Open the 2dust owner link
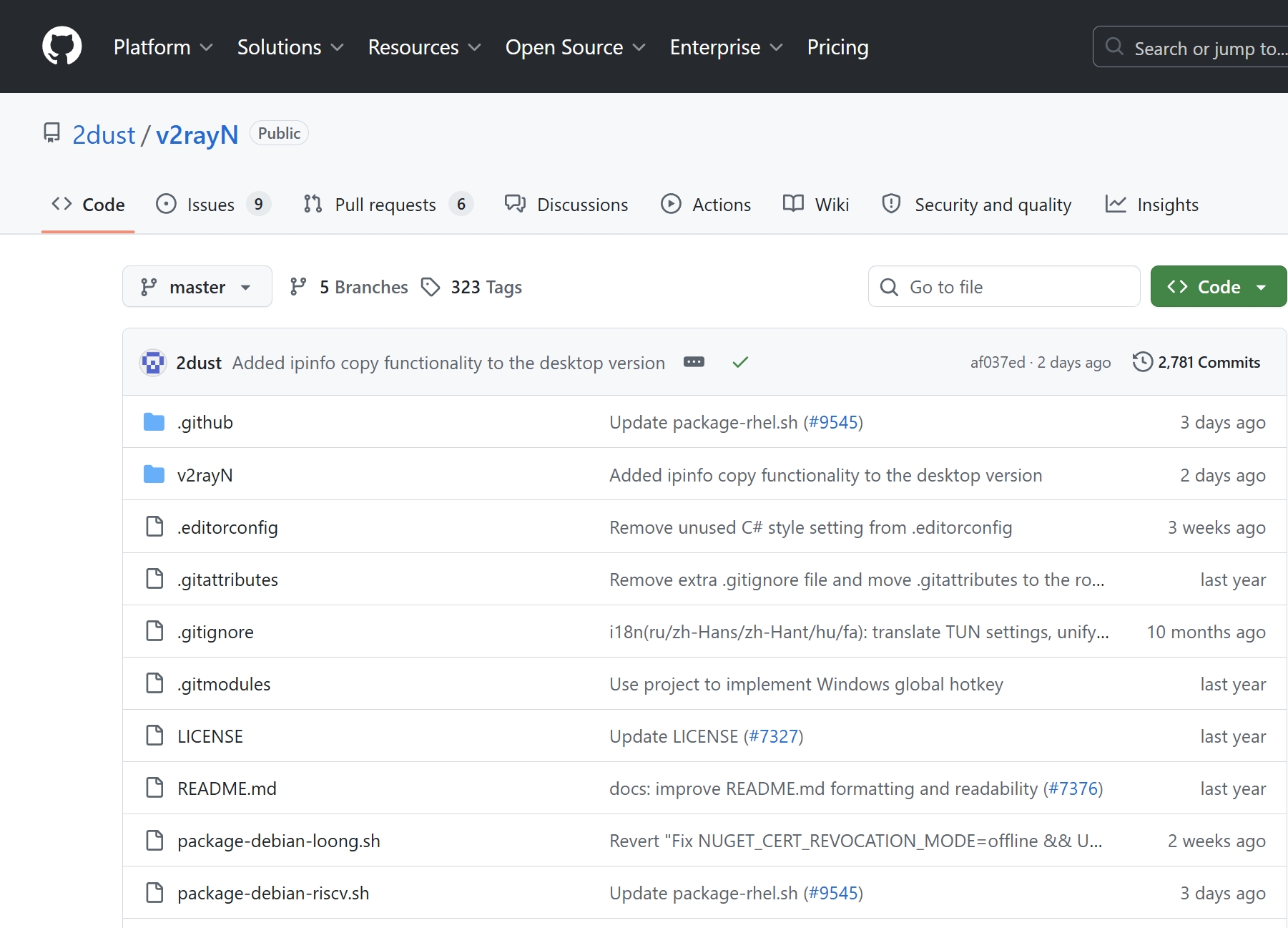Screen dimensions: 1288x928 pos(104,135)
